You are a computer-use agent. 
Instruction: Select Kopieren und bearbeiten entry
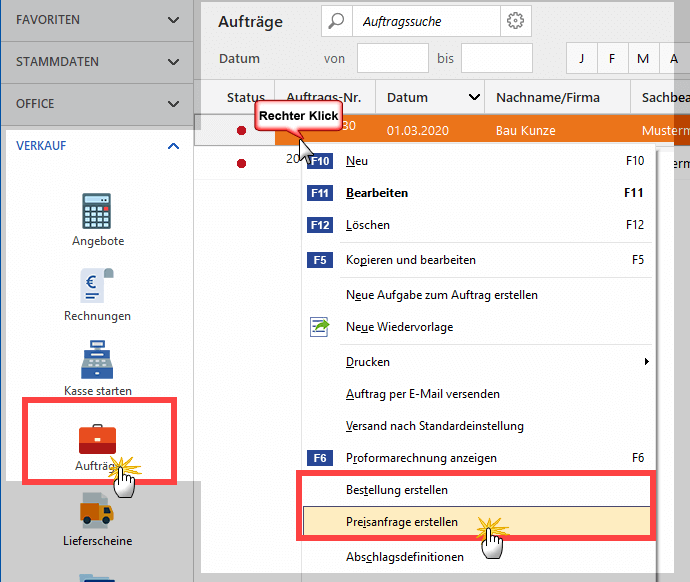coord(411,260)
